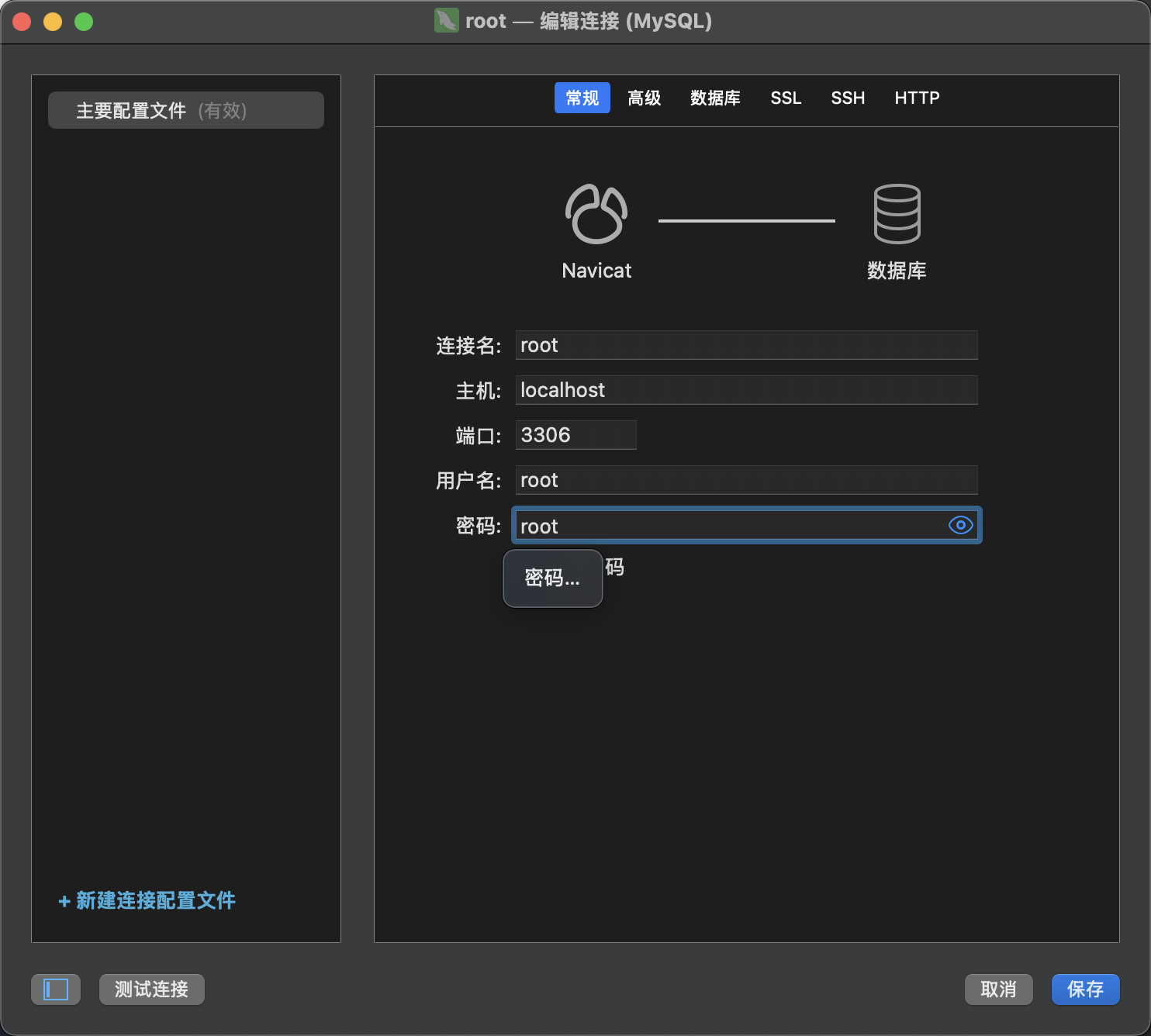Click the 密码: label text
The width and height of the screenshot is (1151, 1036).
pyautogui.click(x=479, y=526)
